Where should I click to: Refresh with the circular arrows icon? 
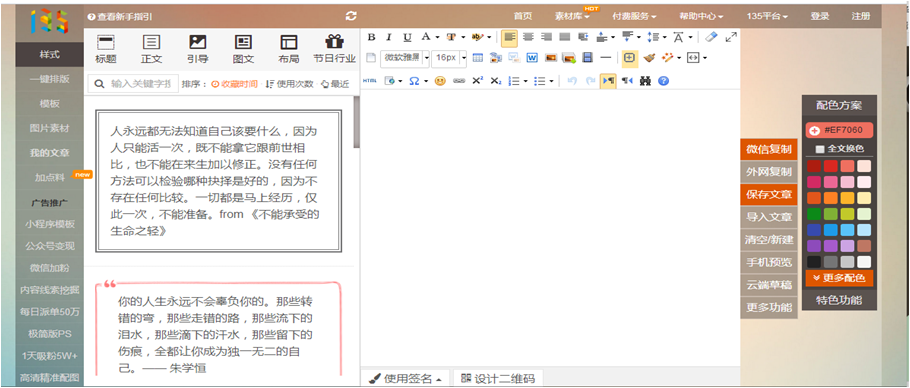(351, 16)
